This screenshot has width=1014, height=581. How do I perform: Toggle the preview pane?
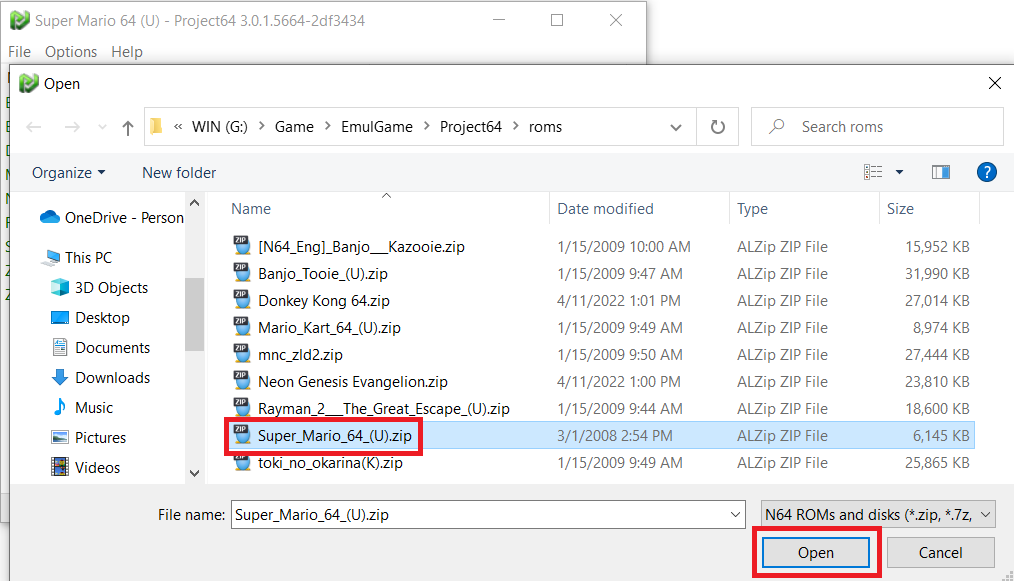pyautogui.click(x=940, y=171)
